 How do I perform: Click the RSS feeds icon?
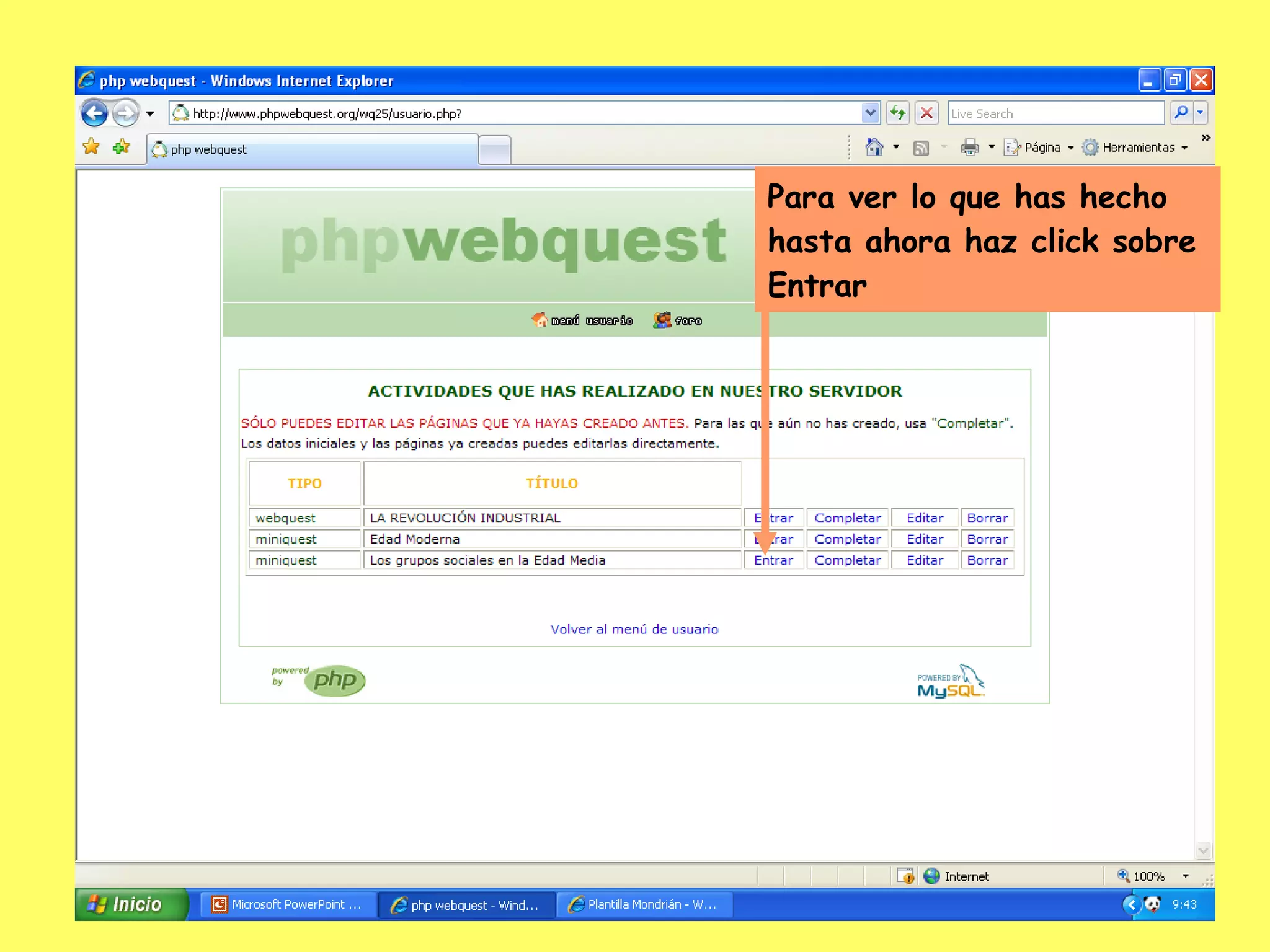[x=921, y=148]
